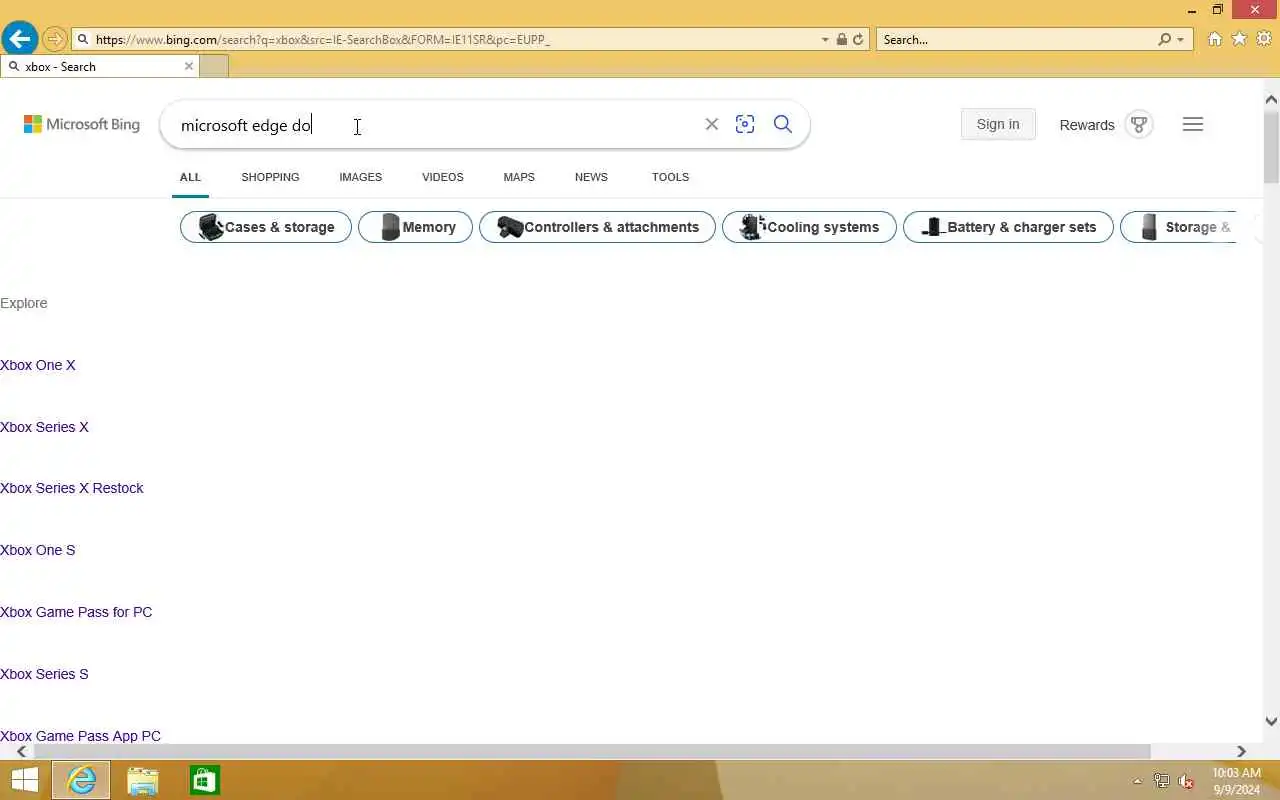This screenshot has height=800, width=1280.
Task: Open Xbox Series S explore link
Action: pos(44,674)
